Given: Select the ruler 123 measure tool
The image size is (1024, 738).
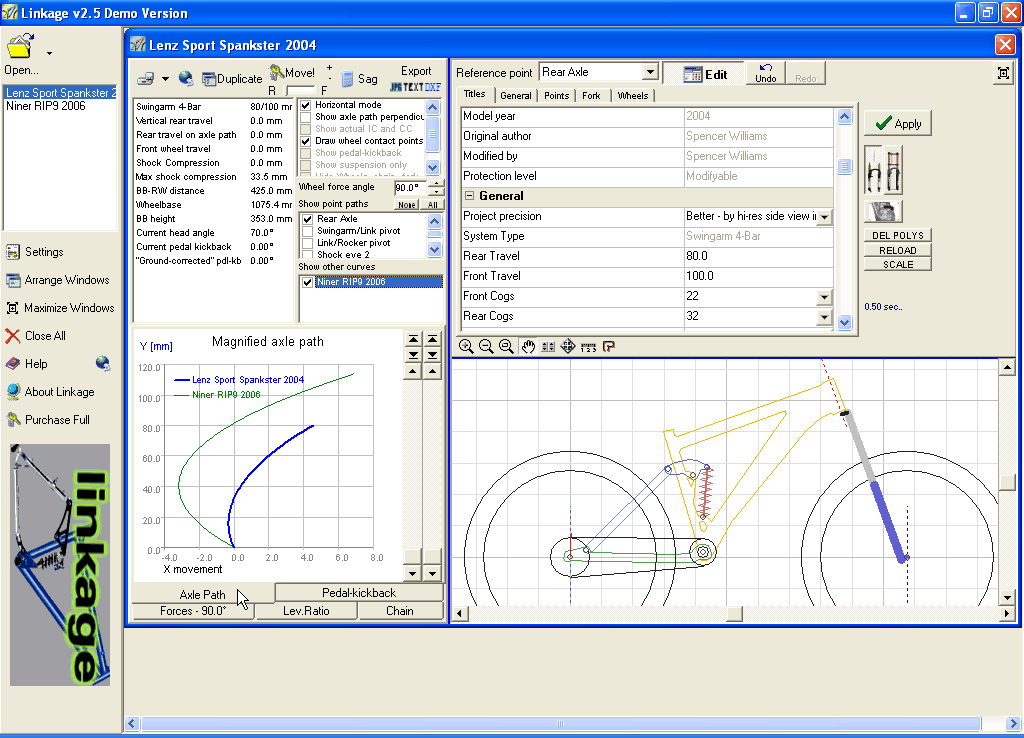Looking at the screenshot, I should coord(588,347).
